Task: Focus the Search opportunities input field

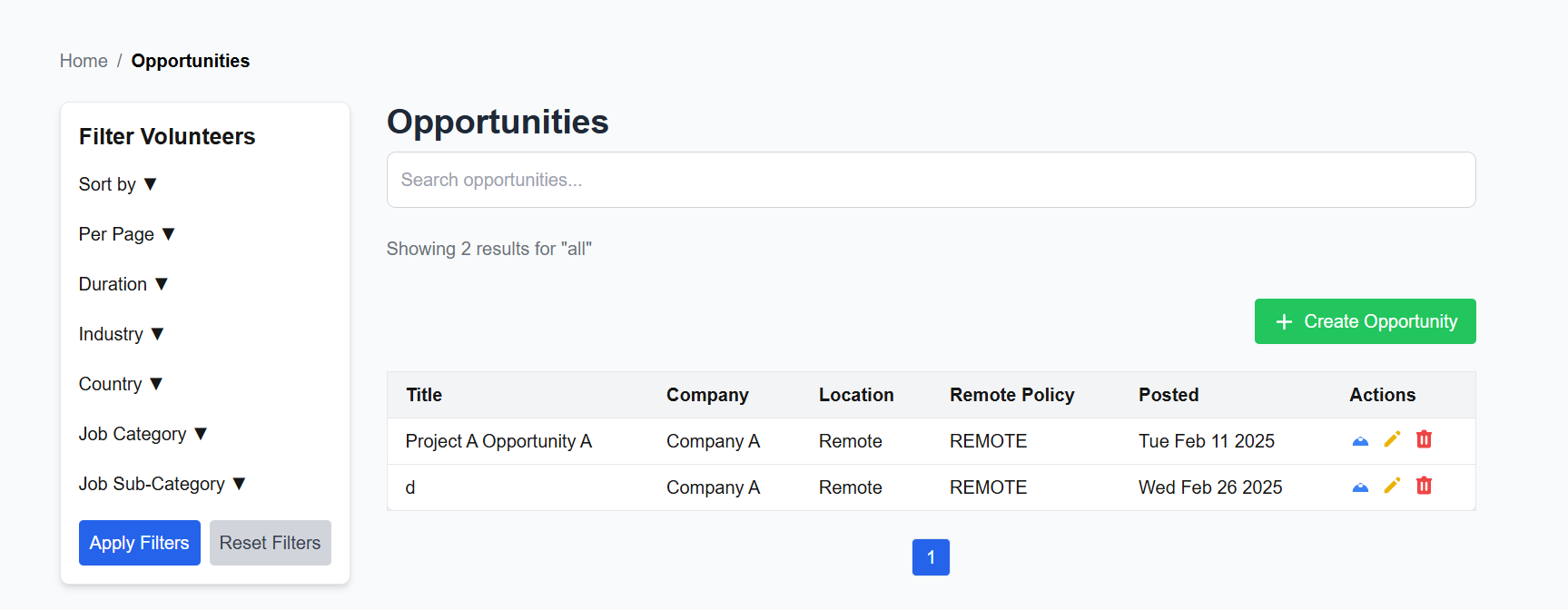Action: coord(931,180)
